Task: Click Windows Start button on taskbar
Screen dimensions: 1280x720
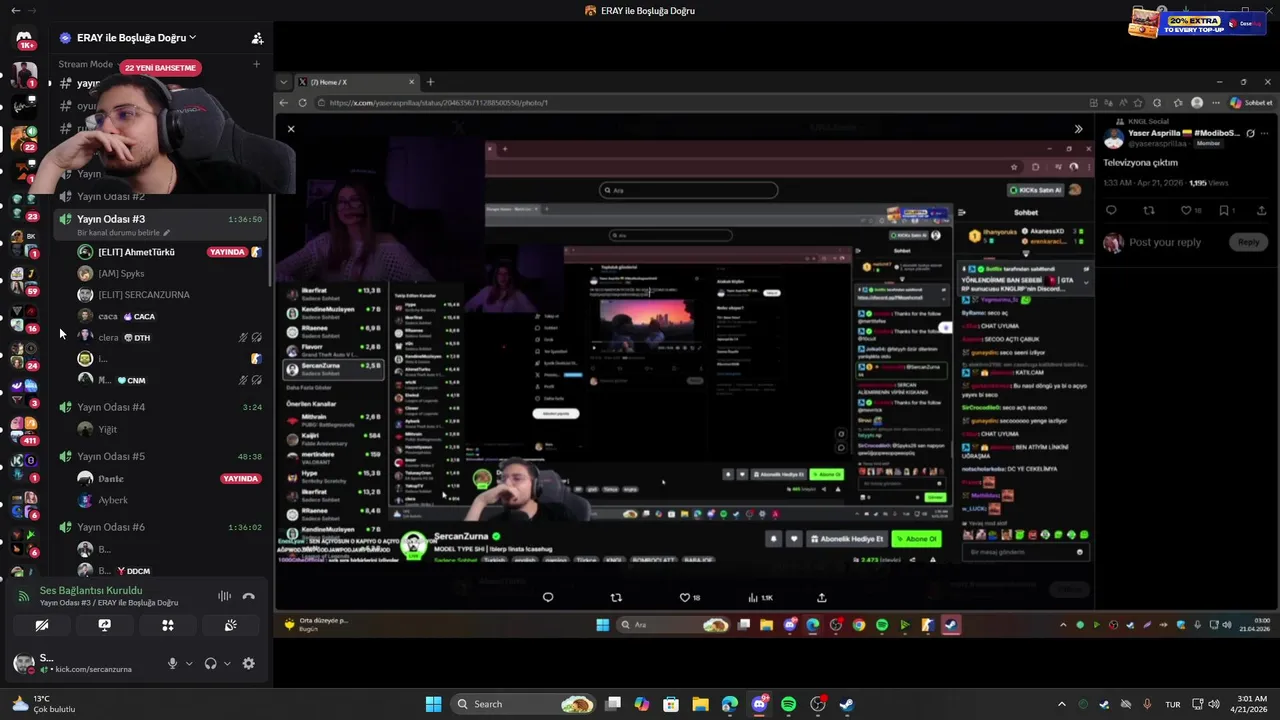Action: tap(433, 704)
